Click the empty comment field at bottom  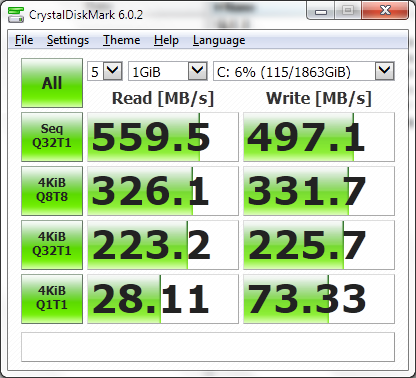click(x=208, y=347)
